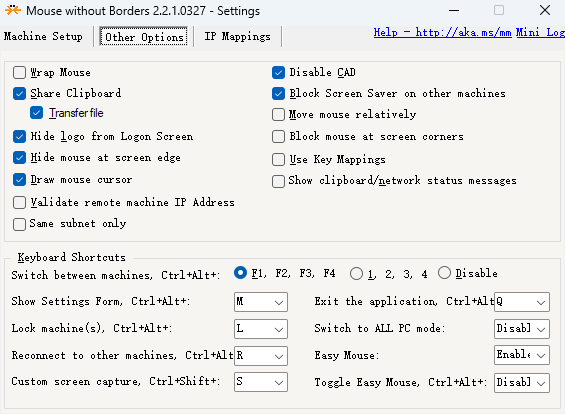The height and width of the screenshot is (414, 565).
Task: Open the Show Settings Form key dropdown
Action: [x=261, y=302]
